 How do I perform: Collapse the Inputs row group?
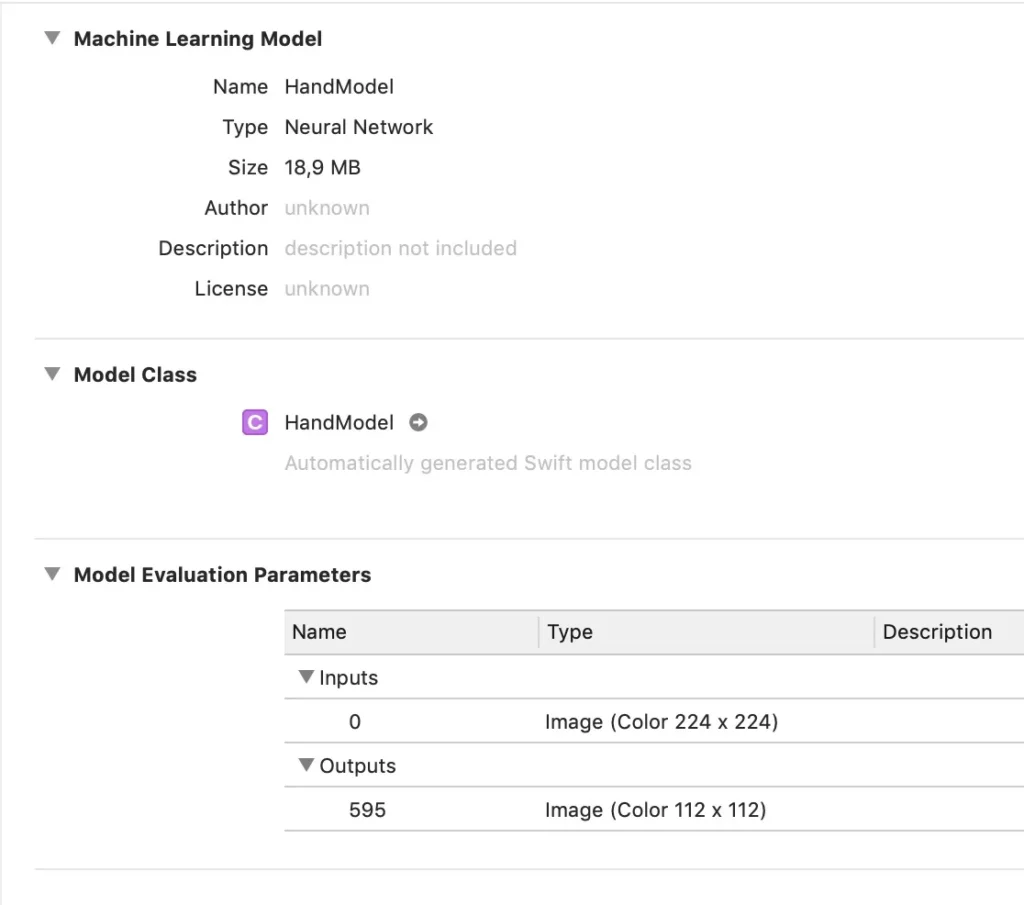(x=306, y=677)
